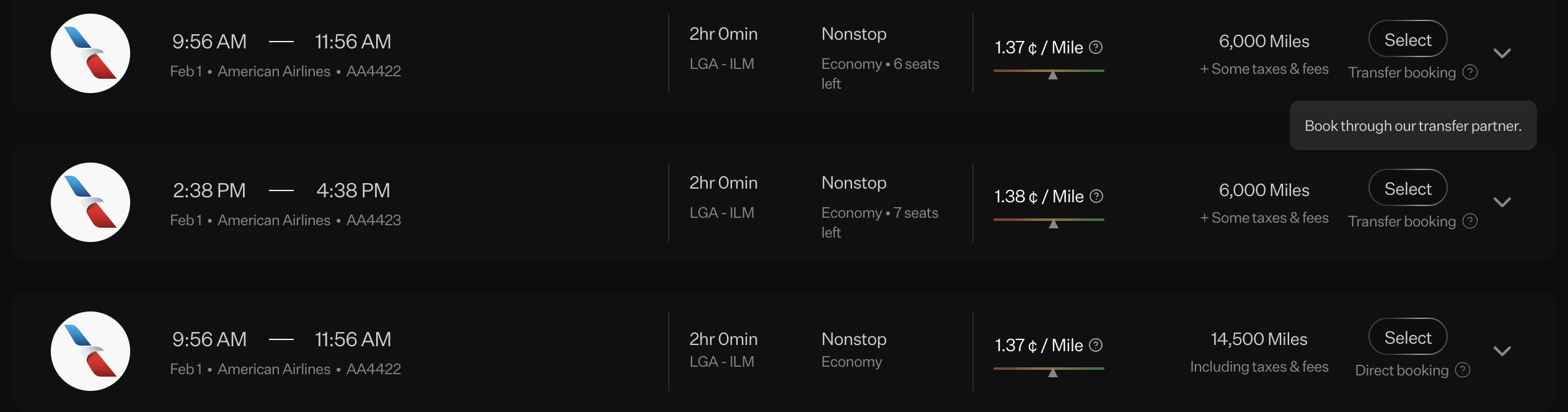Click the Direct booking label
This screenshot has height=412, width=1568.
click(1402, 370)
